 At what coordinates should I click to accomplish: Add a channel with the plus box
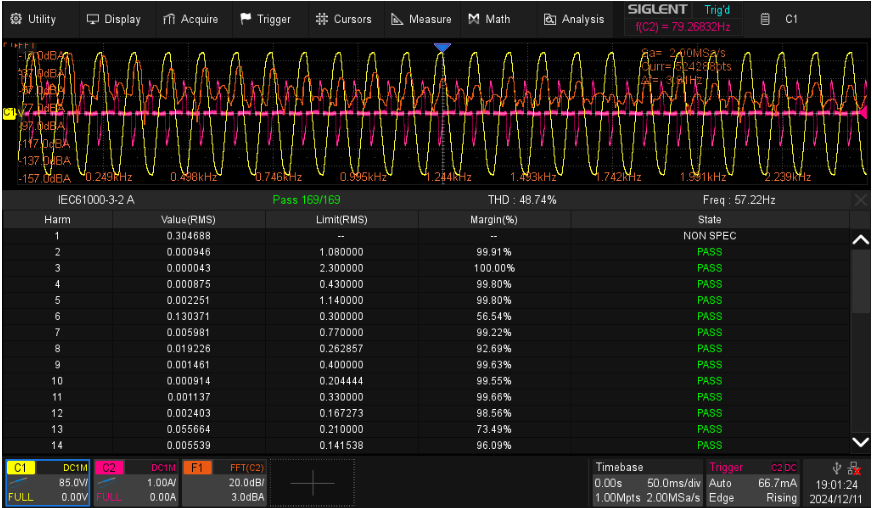tap(313, 482)
